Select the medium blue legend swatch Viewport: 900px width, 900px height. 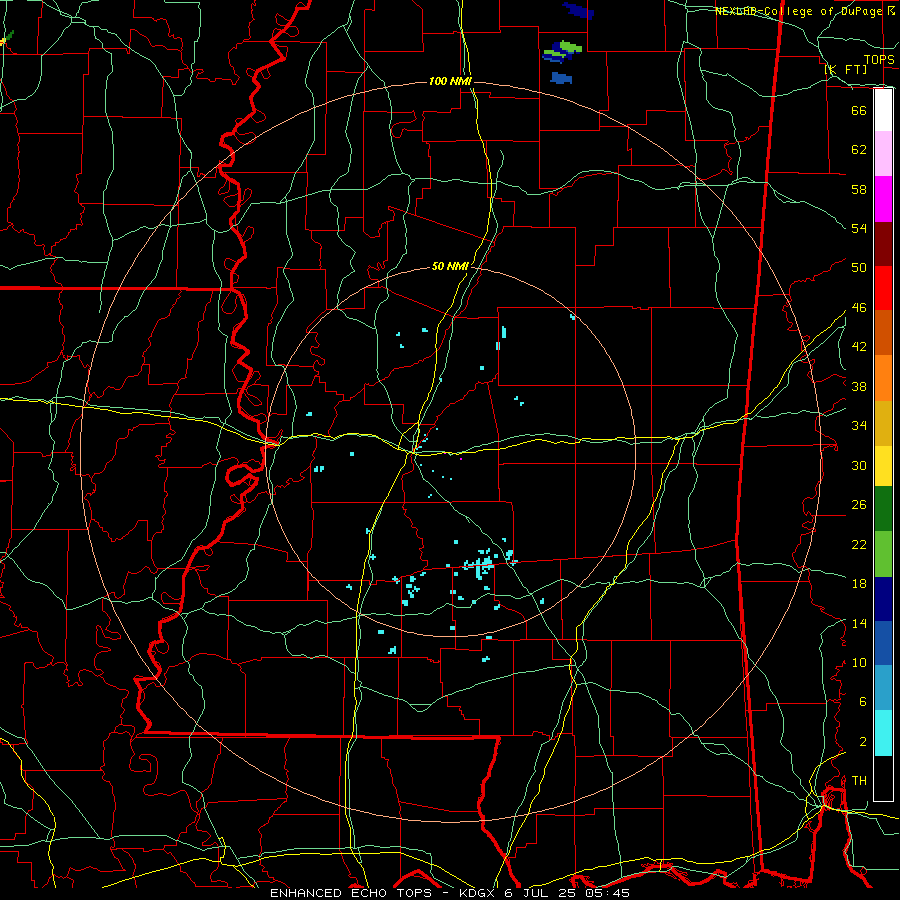[x=883, y=643]
